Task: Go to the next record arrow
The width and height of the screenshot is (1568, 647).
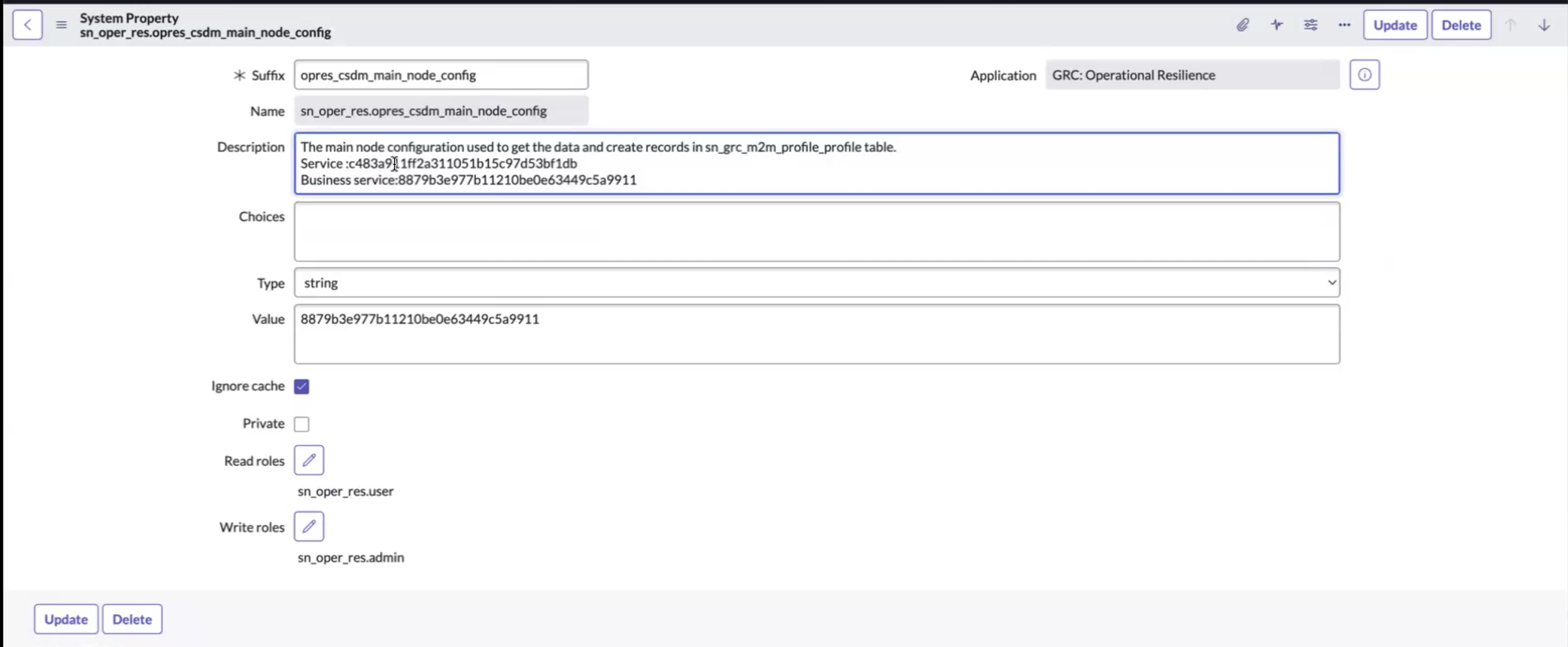Action: (x=1544, y=25)
